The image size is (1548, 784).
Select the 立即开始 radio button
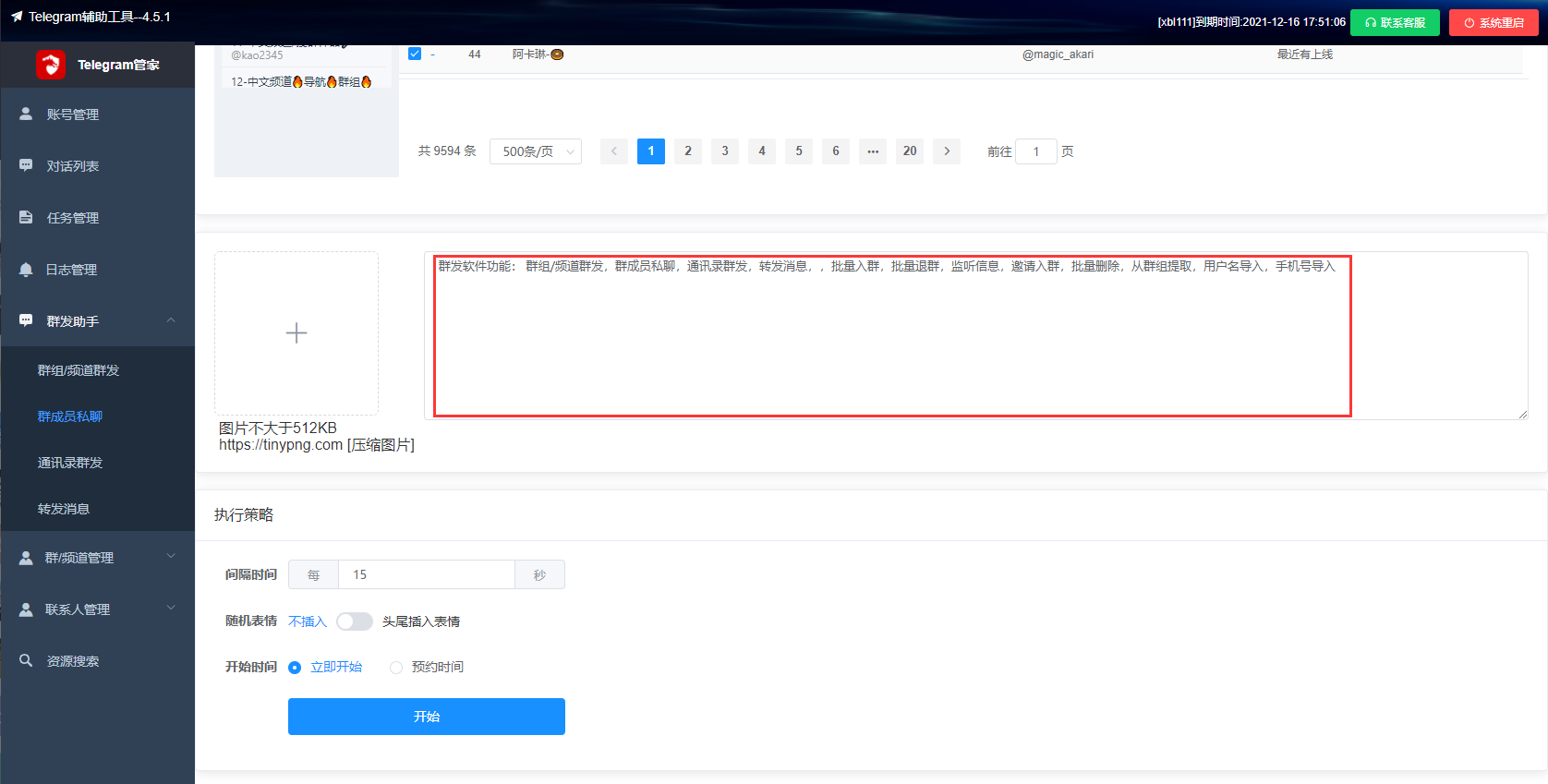(x=295, y=668)
